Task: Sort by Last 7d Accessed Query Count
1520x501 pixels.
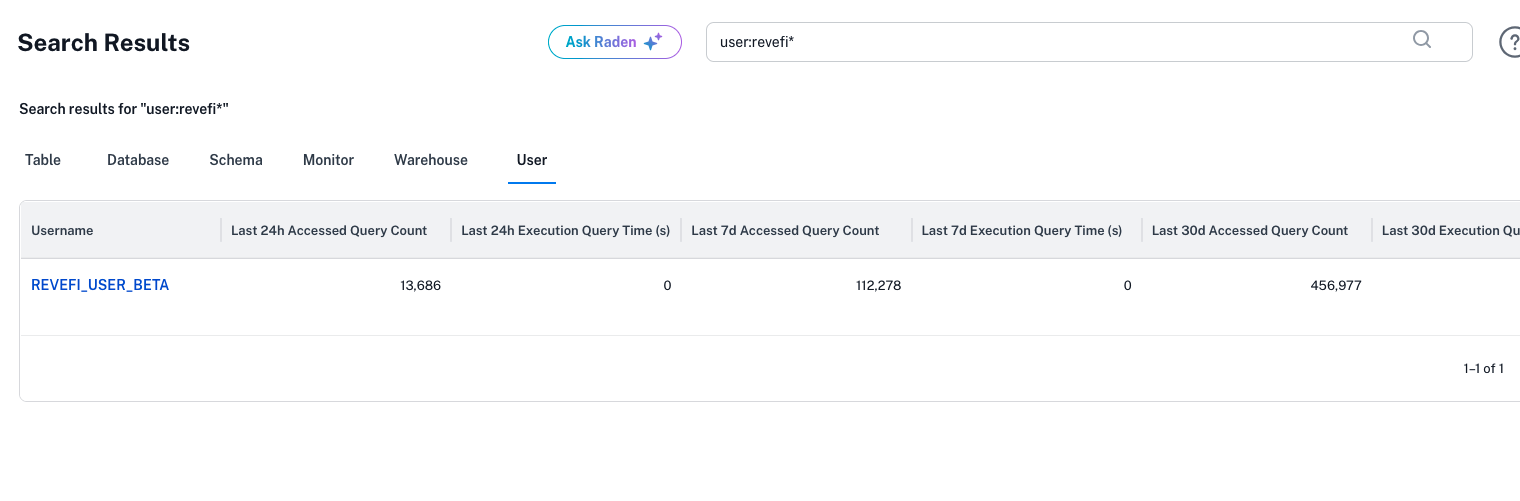Action: (785, 231)
